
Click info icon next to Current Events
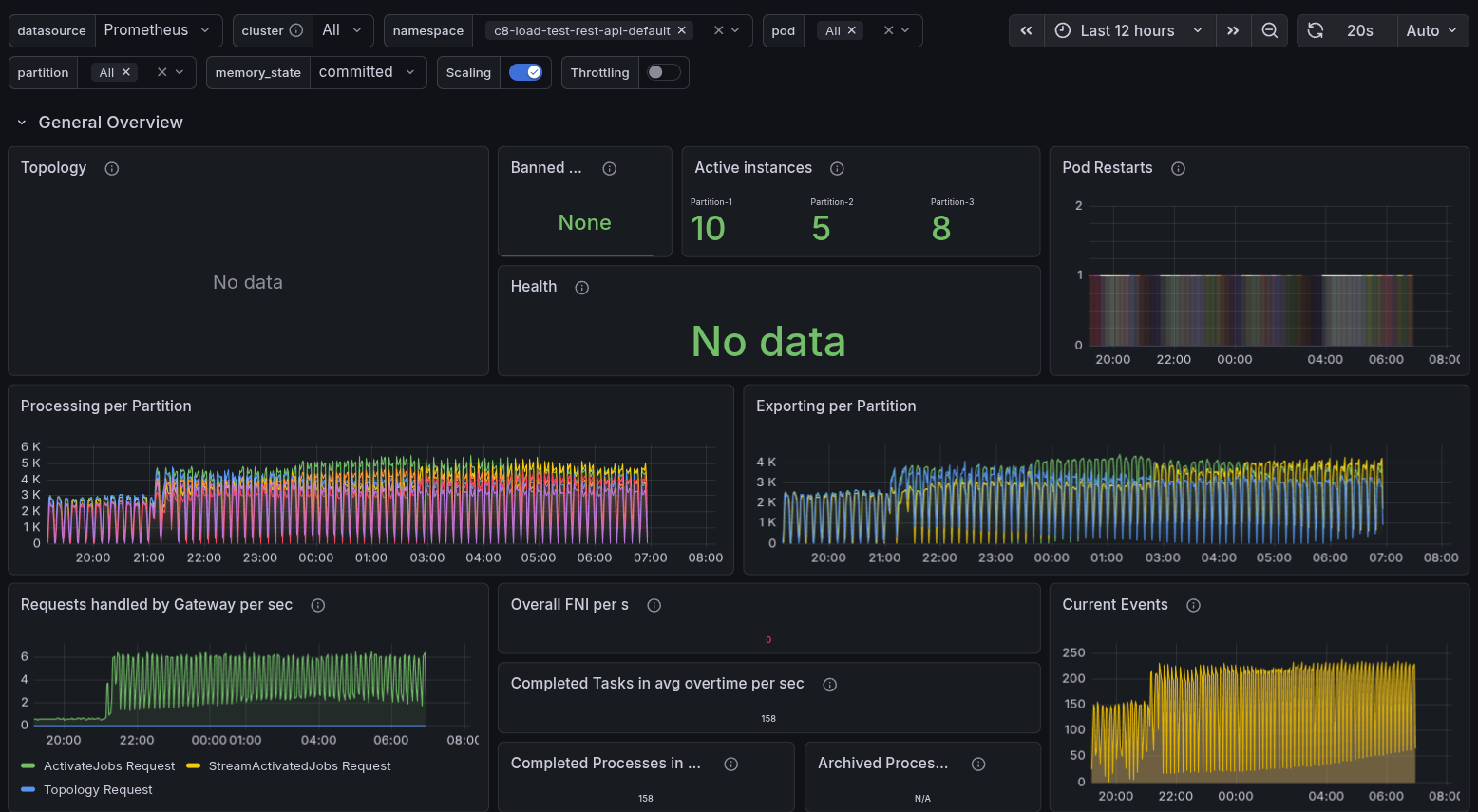(x=1193, y=605)
